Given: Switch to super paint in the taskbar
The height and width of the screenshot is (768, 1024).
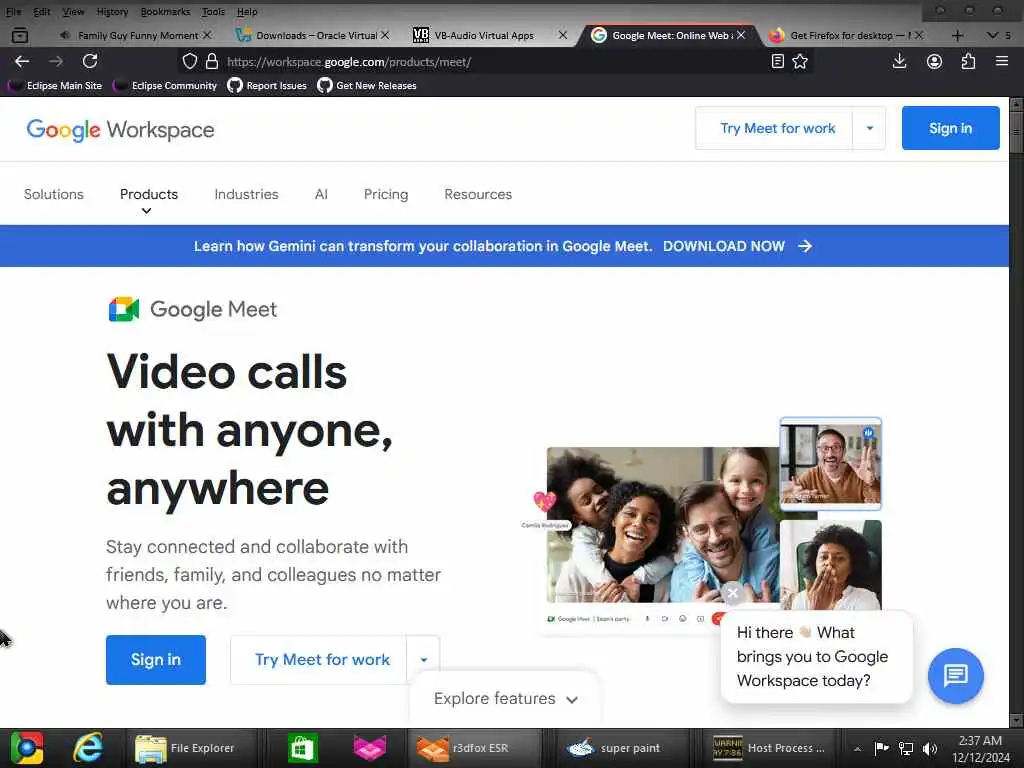Looking at the screenshot, I should [624, 748].
